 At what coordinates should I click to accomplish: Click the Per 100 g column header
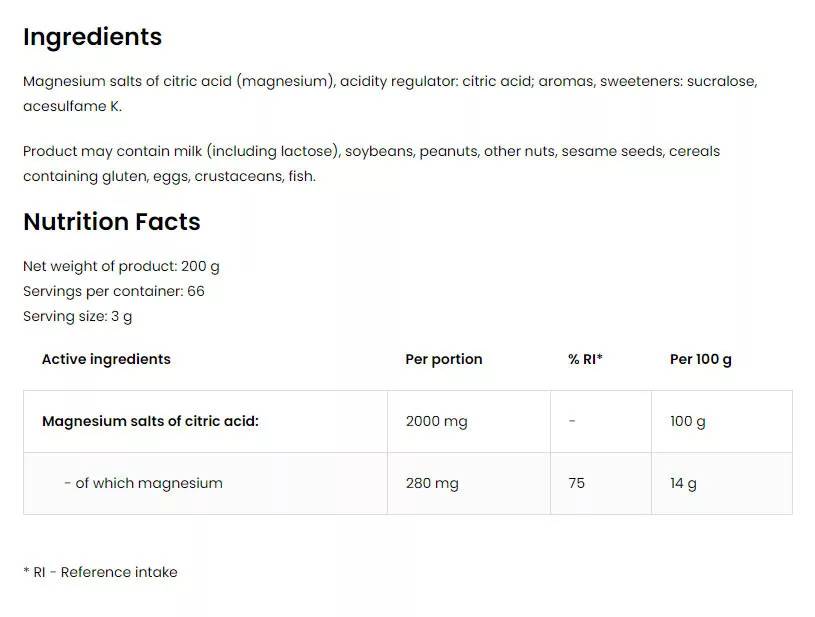700,359
